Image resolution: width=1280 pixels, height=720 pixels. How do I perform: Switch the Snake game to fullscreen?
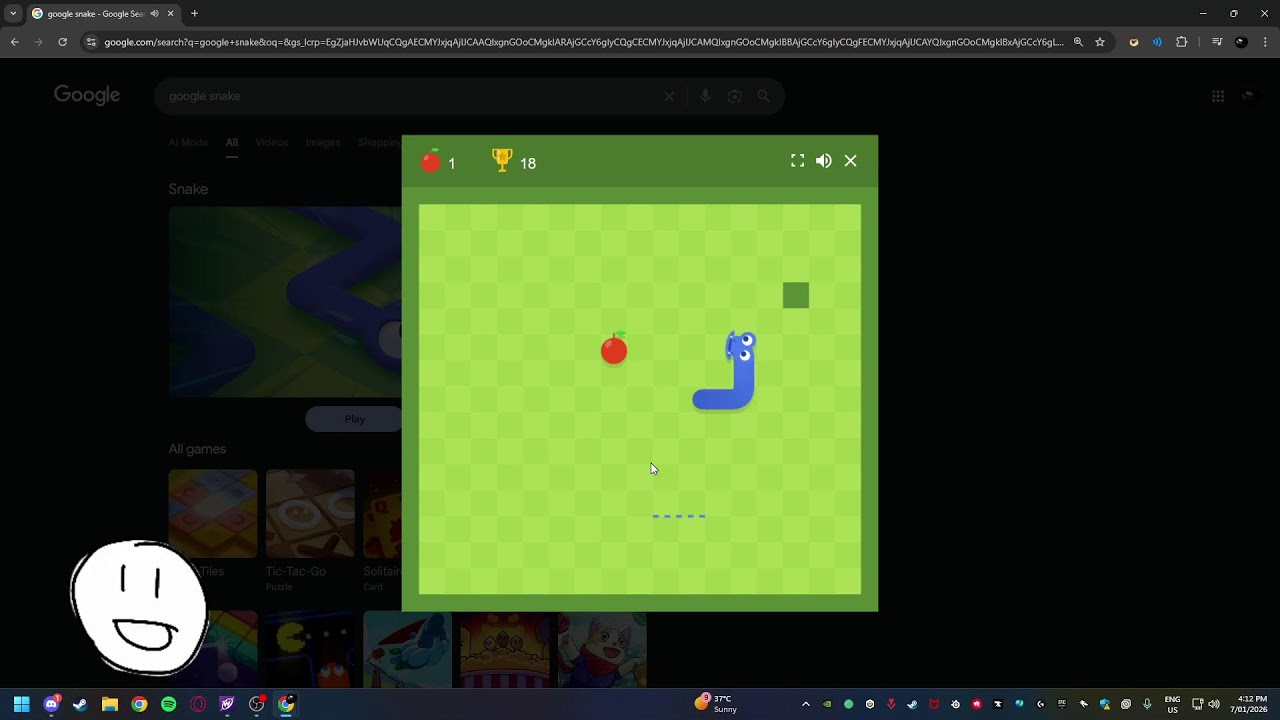tap(797, 161)
